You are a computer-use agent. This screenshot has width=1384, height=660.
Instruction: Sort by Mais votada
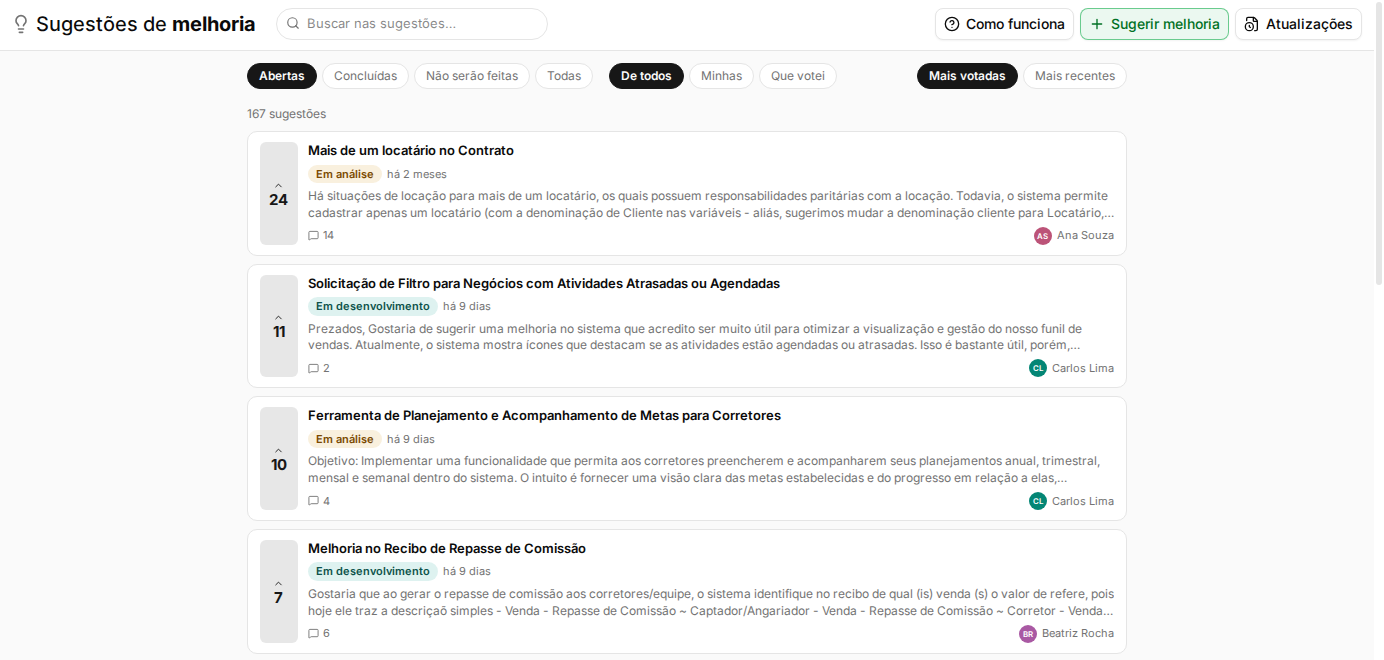(967, 76)
